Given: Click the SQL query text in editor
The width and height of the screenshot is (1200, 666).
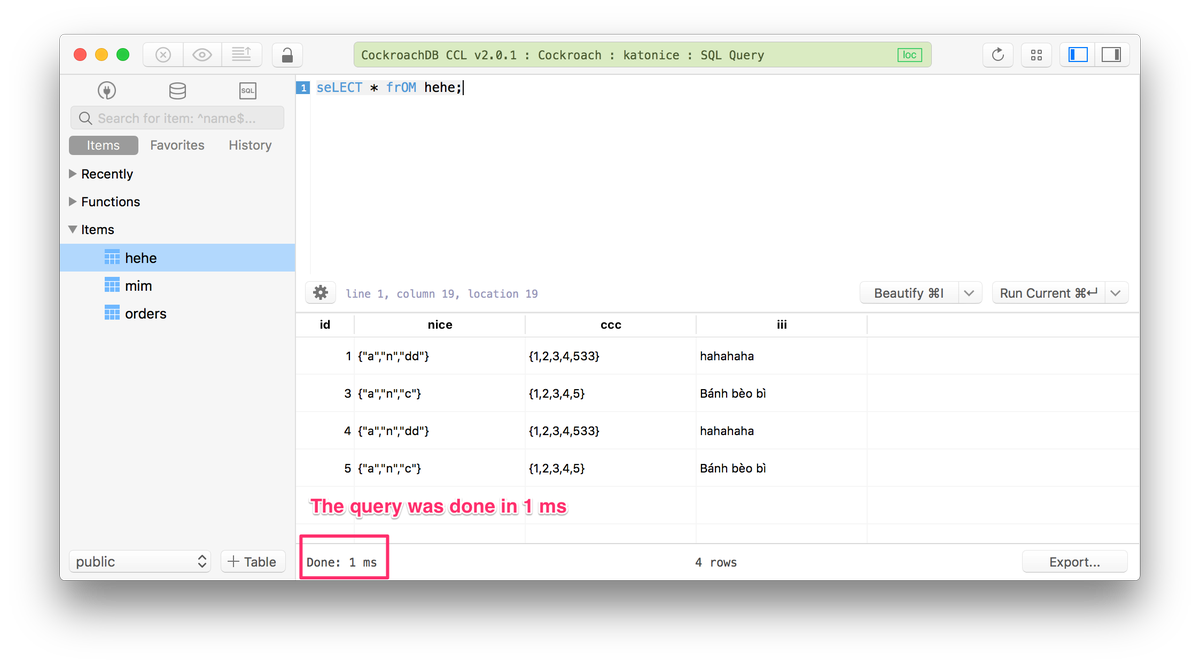Looking at the screenshot, I should point(389,87).
